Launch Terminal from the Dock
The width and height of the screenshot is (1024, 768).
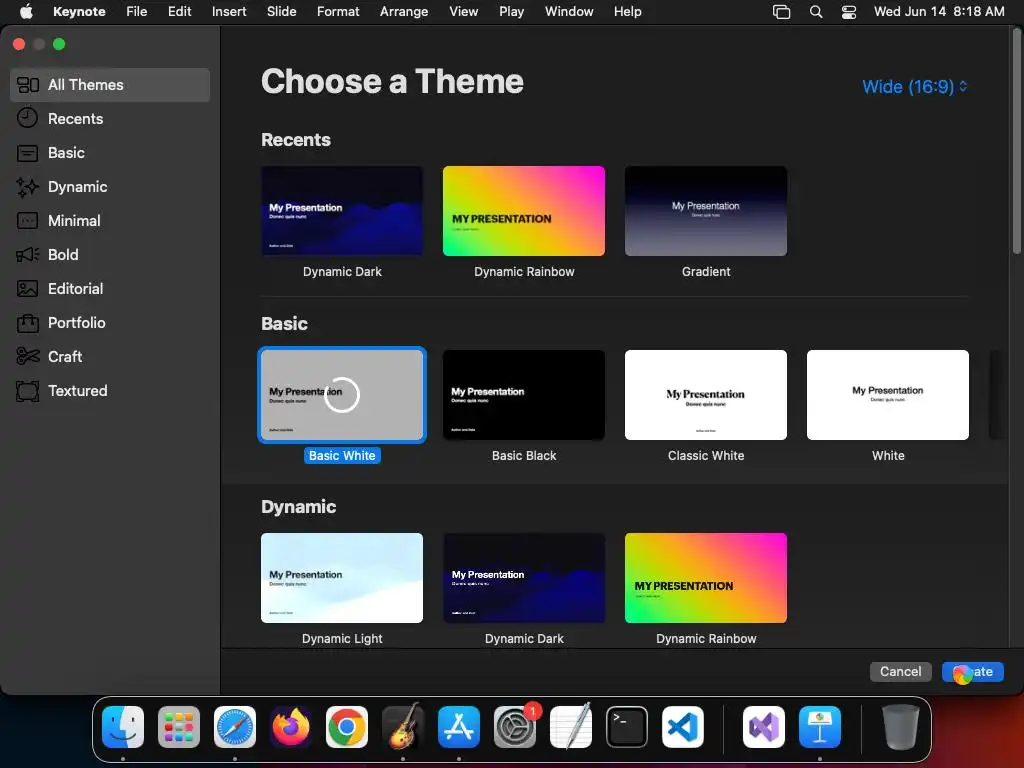point(627,727)
